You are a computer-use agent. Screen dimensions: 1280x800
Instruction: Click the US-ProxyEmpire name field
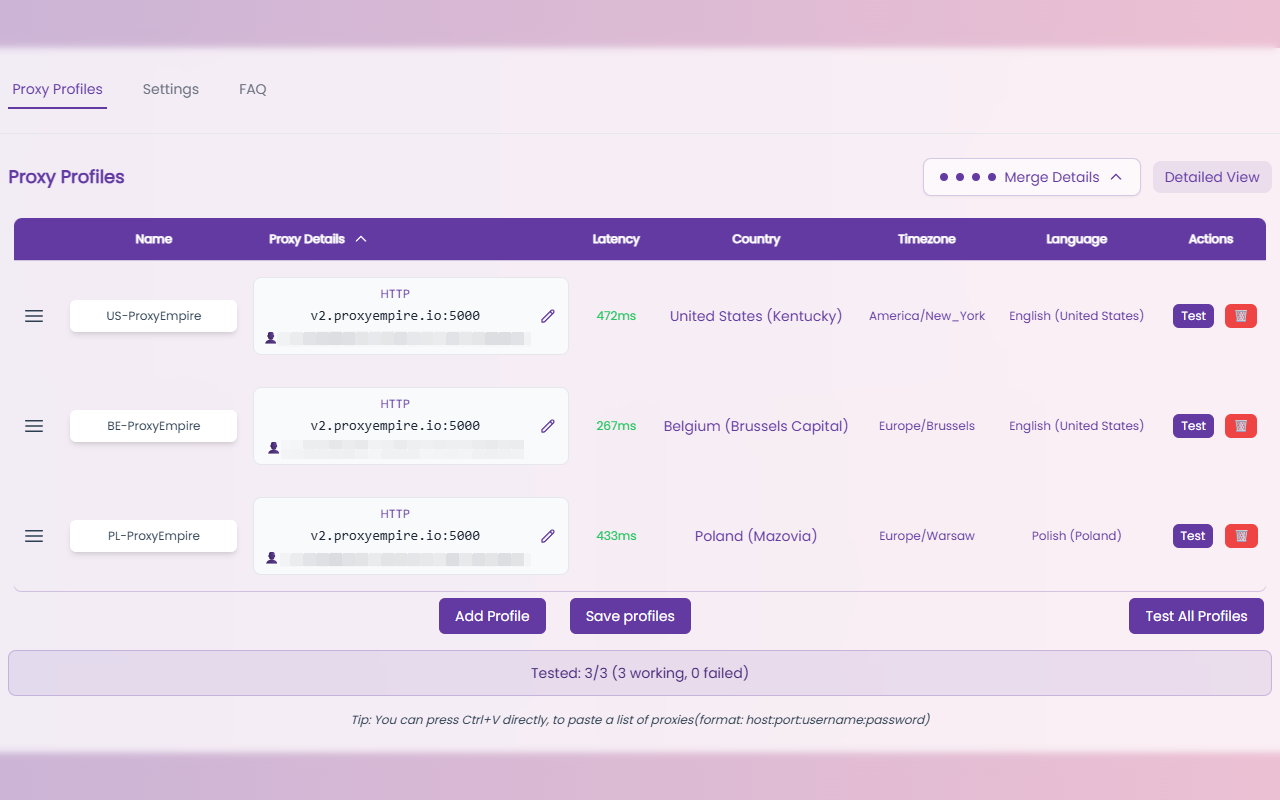[x=153, y=316]
